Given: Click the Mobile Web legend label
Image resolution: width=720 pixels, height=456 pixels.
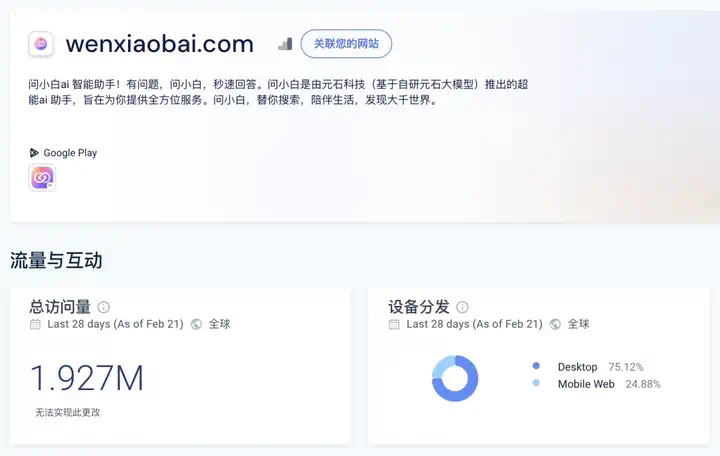Looking at the screenshot, I should click(x=586, y=384).
